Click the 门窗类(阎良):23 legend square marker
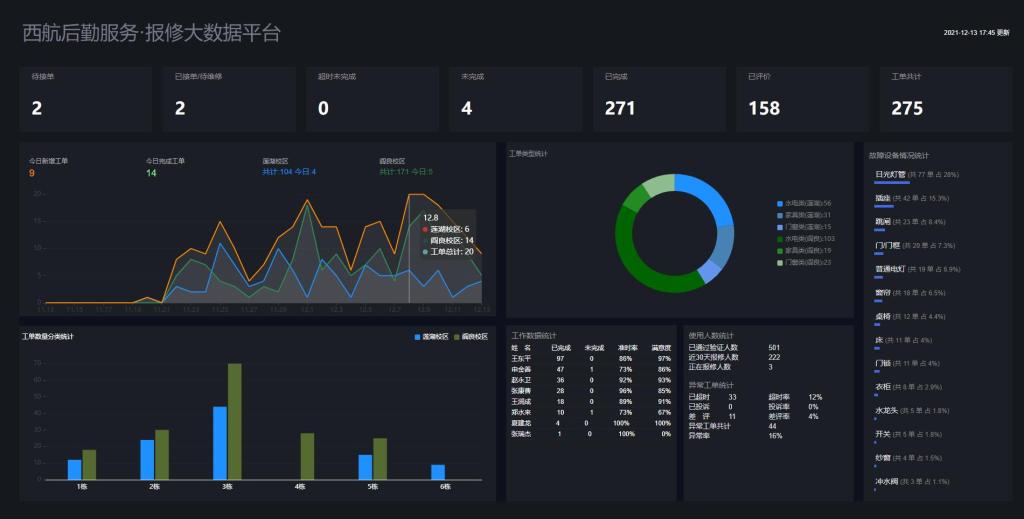The height and width of the screenshot is (519, 1024). pyautogui.click(x=780, y=262)
